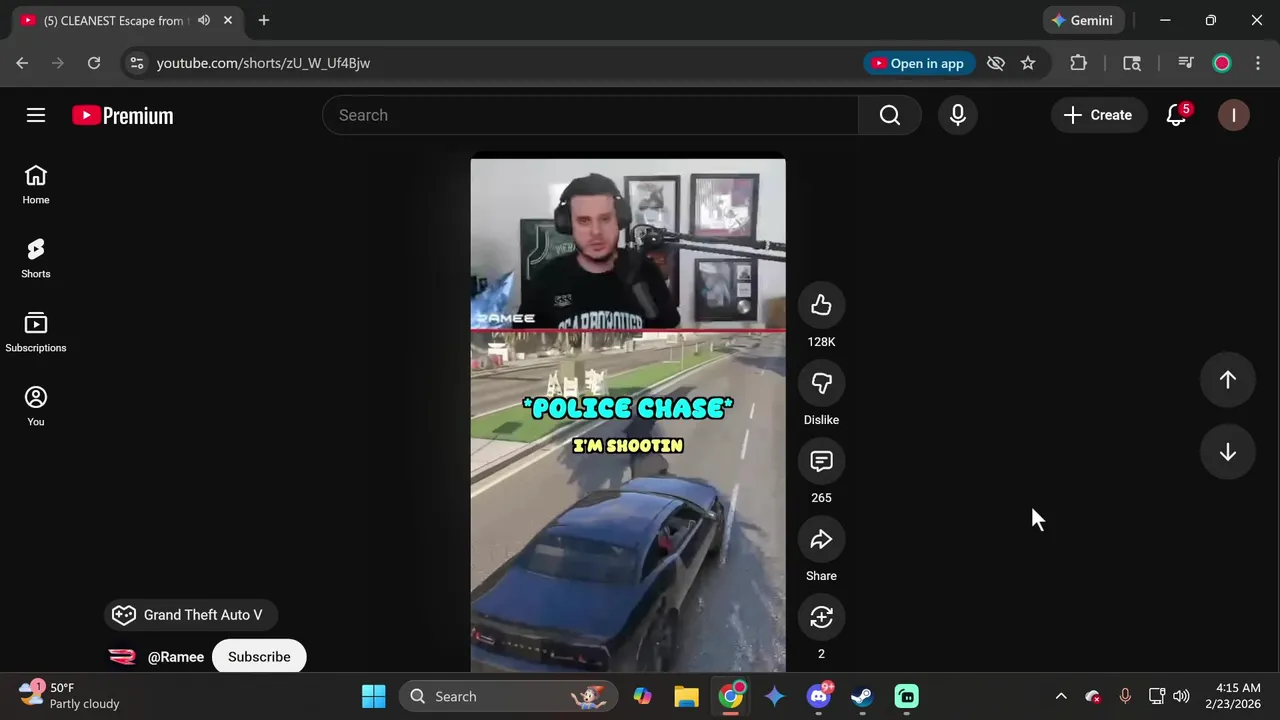Open the You page in sidebar
The image size is (1280, 720).
pyautogui.click(x=36, y=407)
